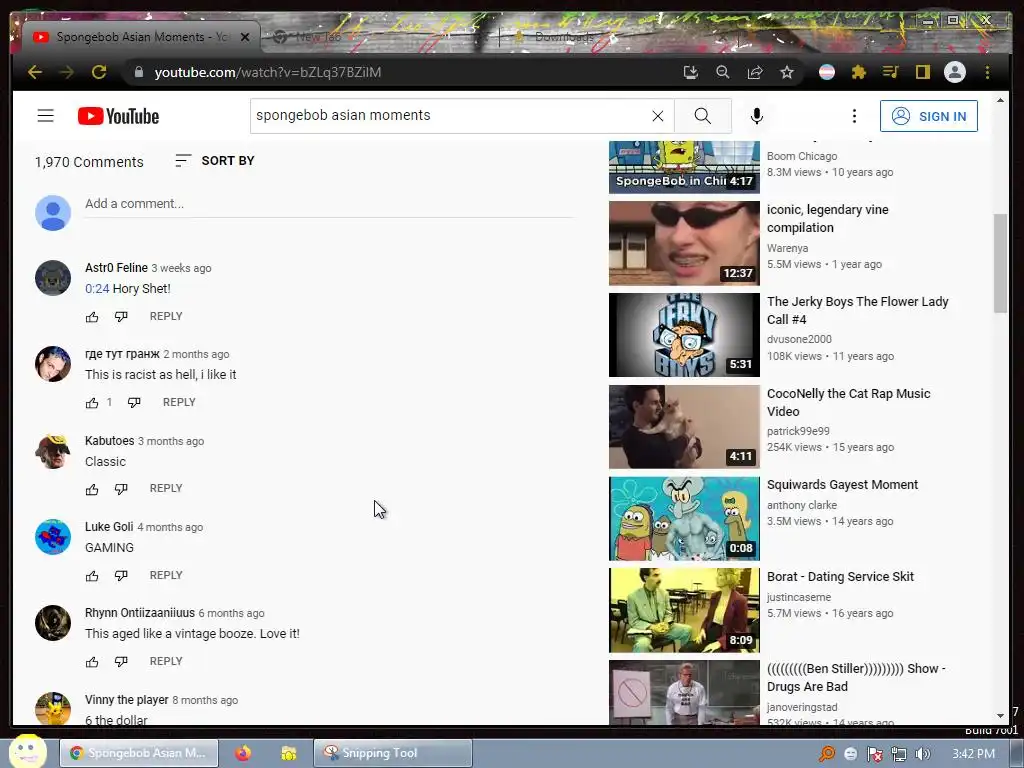Like the 'This is racist as hell' comment

92,403
